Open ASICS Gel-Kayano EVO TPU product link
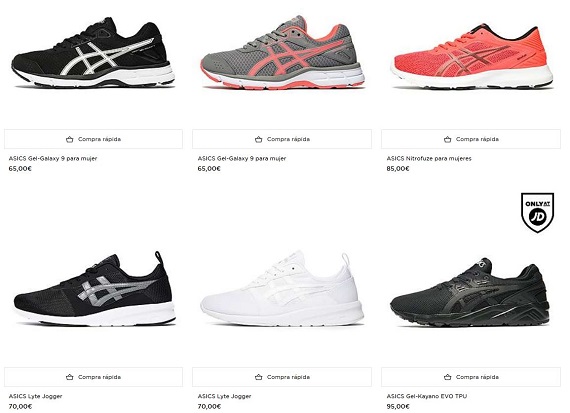Screen dimensions: 570x413 (427, 396)
